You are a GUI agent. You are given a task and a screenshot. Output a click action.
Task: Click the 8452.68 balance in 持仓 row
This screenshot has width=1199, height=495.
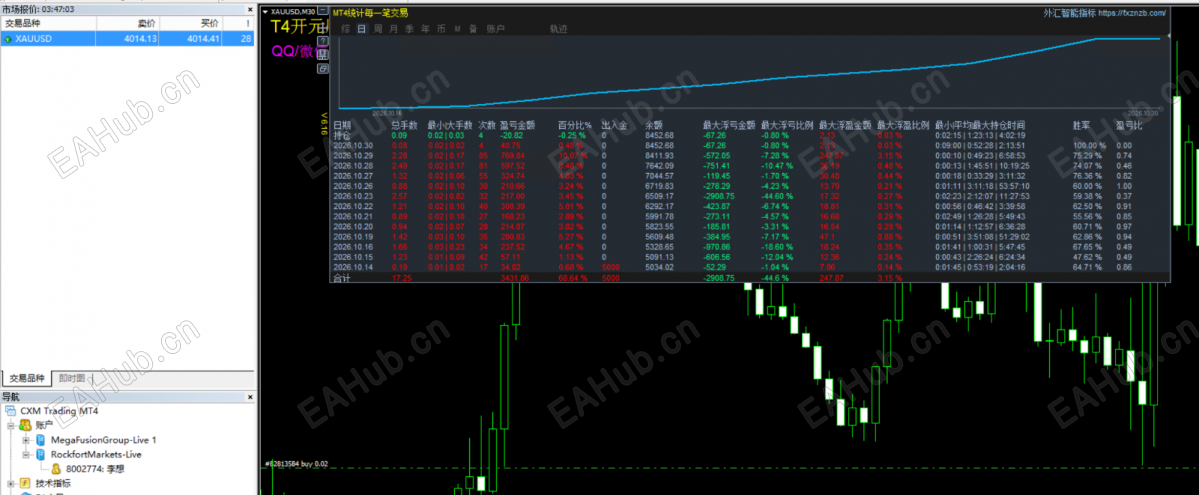660,135
